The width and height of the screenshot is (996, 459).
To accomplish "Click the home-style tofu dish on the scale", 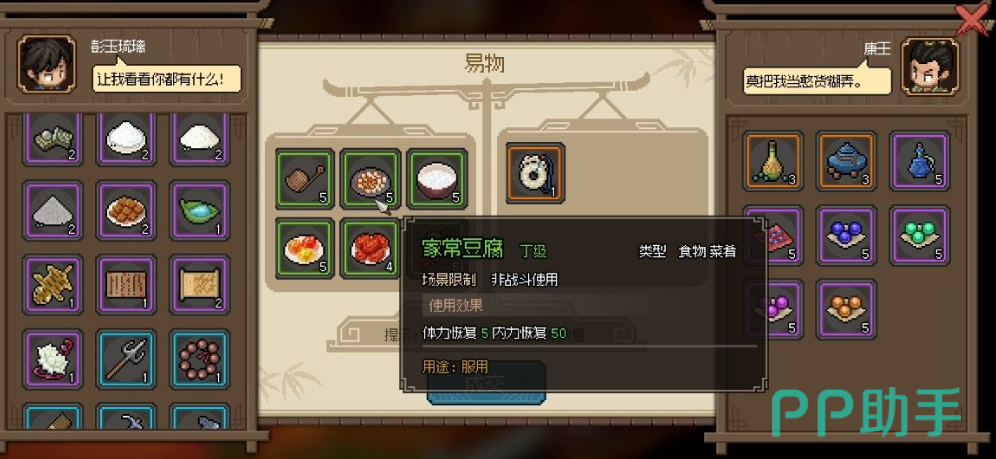I will click(370, 178).
